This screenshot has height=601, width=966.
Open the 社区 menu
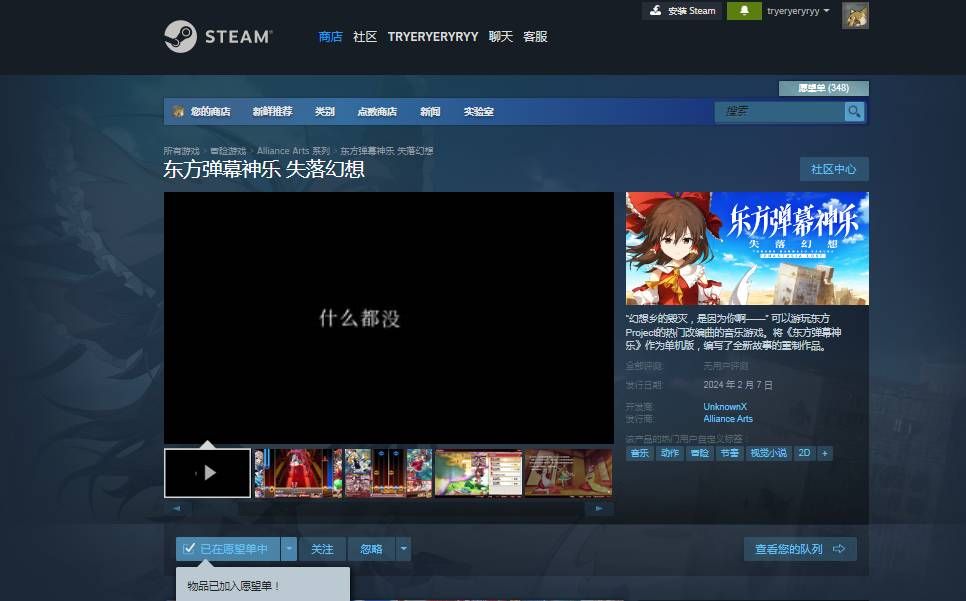pos(364,36)
